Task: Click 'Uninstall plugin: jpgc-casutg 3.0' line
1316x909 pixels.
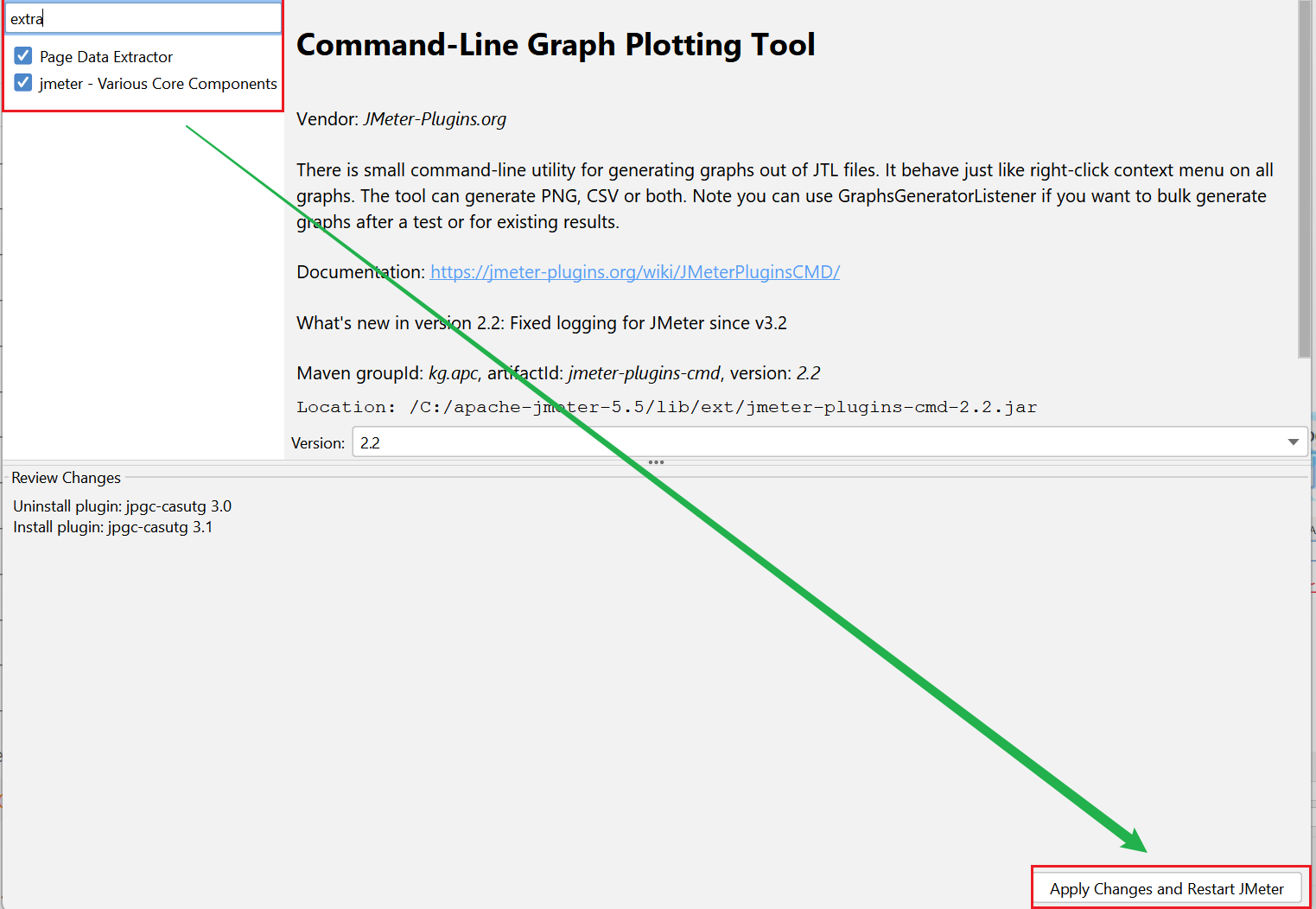Action: point(123,506)
